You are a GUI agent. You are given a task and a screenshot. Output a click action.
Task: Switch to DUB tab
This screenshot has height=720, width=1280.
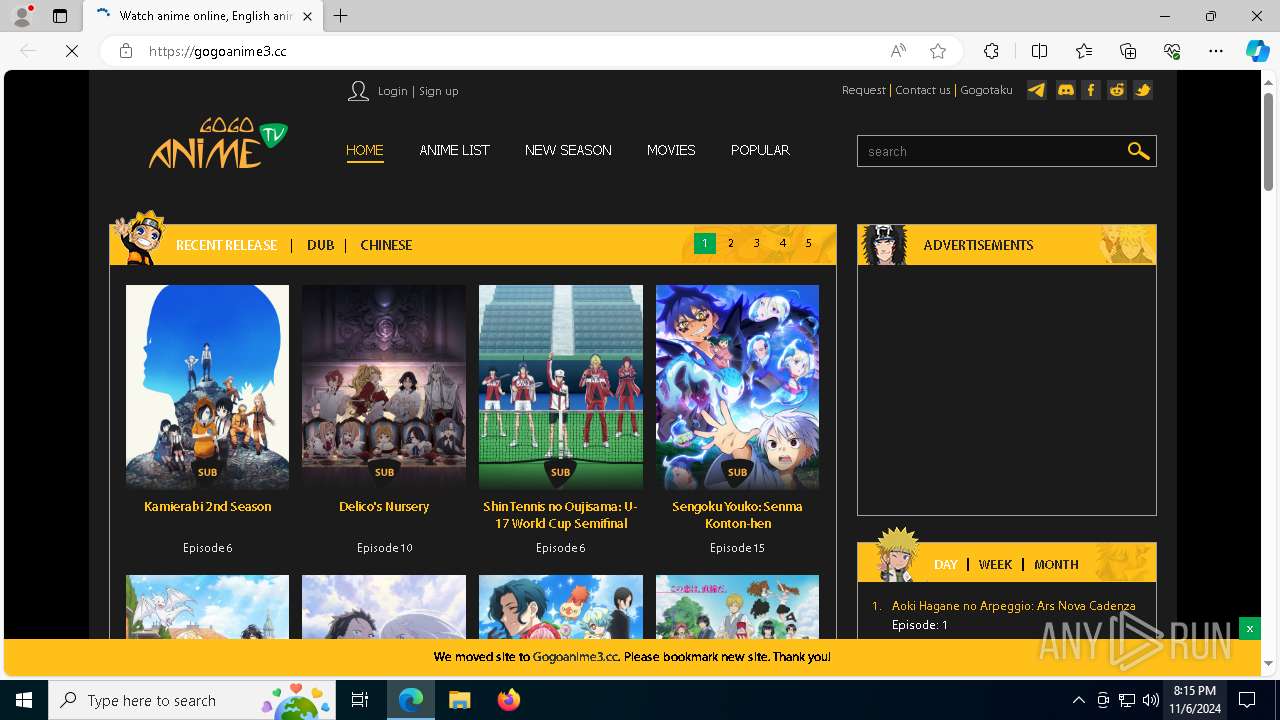(320, 245)
